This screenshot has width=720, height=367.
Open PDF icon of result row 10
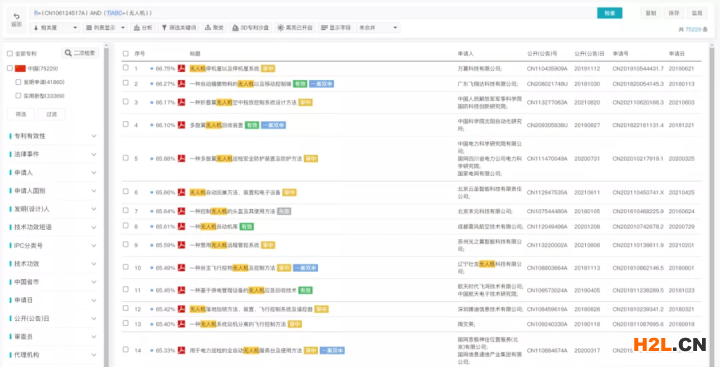[181, 267]
